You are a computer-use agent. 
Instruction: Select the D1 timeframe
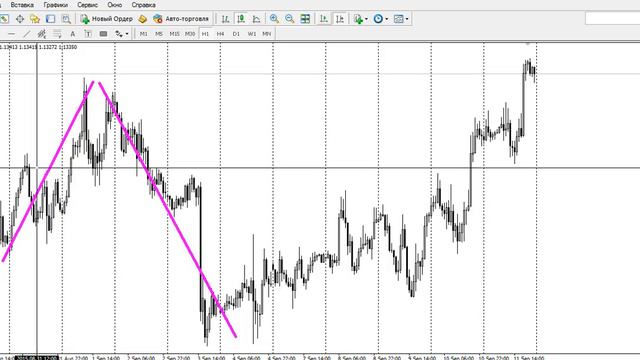(236, 34)
